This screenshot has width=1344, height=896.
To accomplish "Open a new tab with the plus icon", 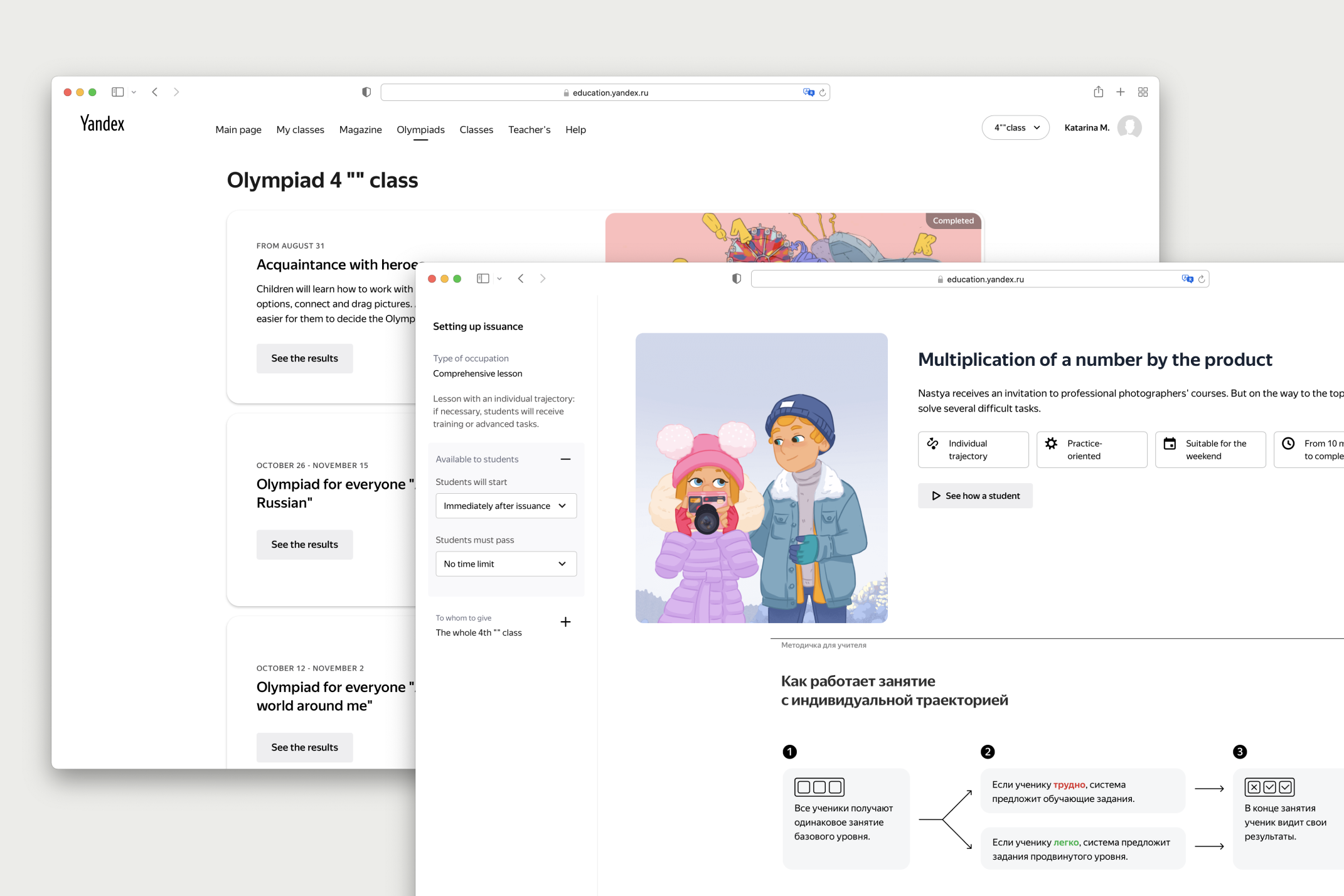I will 1120,92.
